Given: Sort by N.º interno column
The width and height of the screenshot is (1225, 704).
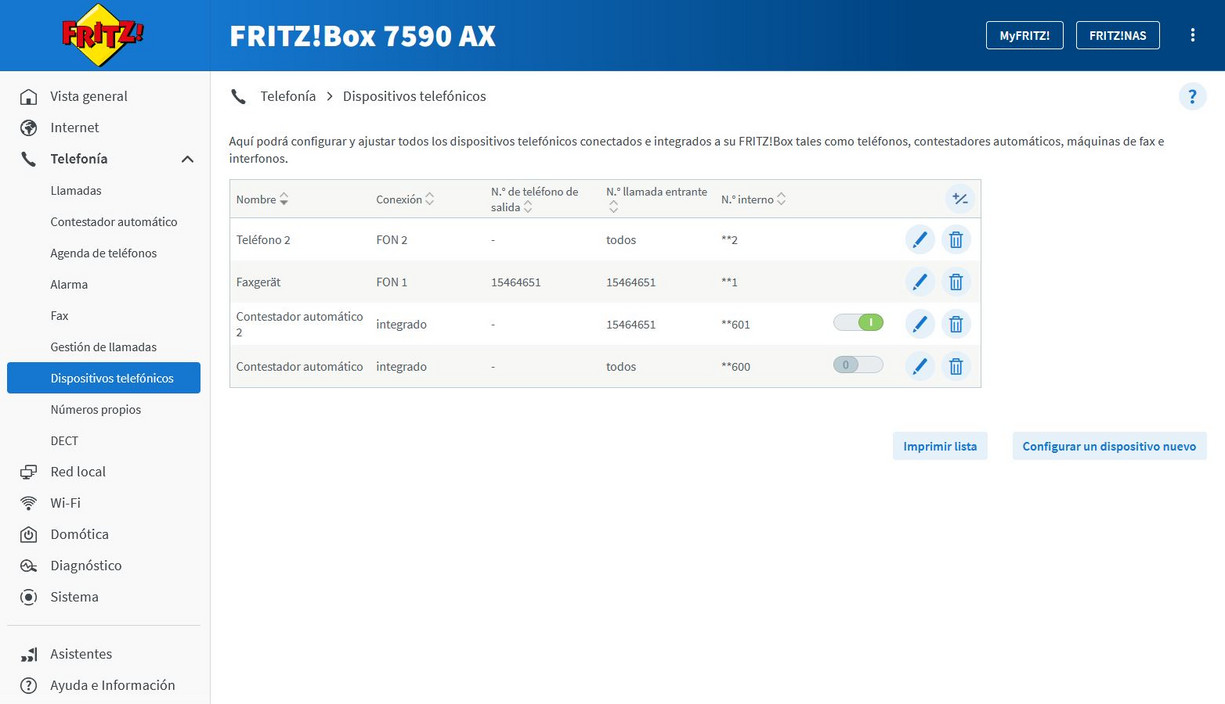Looking at the screenshot, I should click(754, 199).
